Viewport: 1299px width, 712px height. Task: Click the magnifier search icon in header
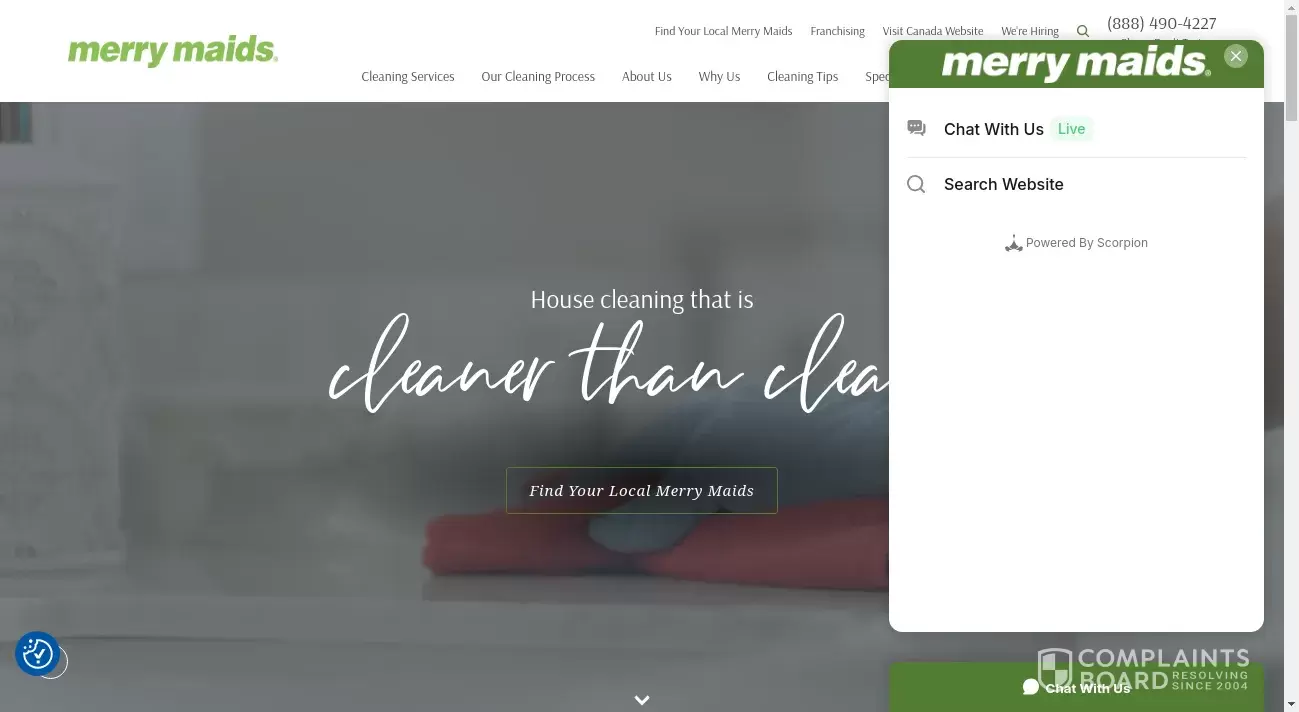pyautogui.click(x=1082, y=31)
